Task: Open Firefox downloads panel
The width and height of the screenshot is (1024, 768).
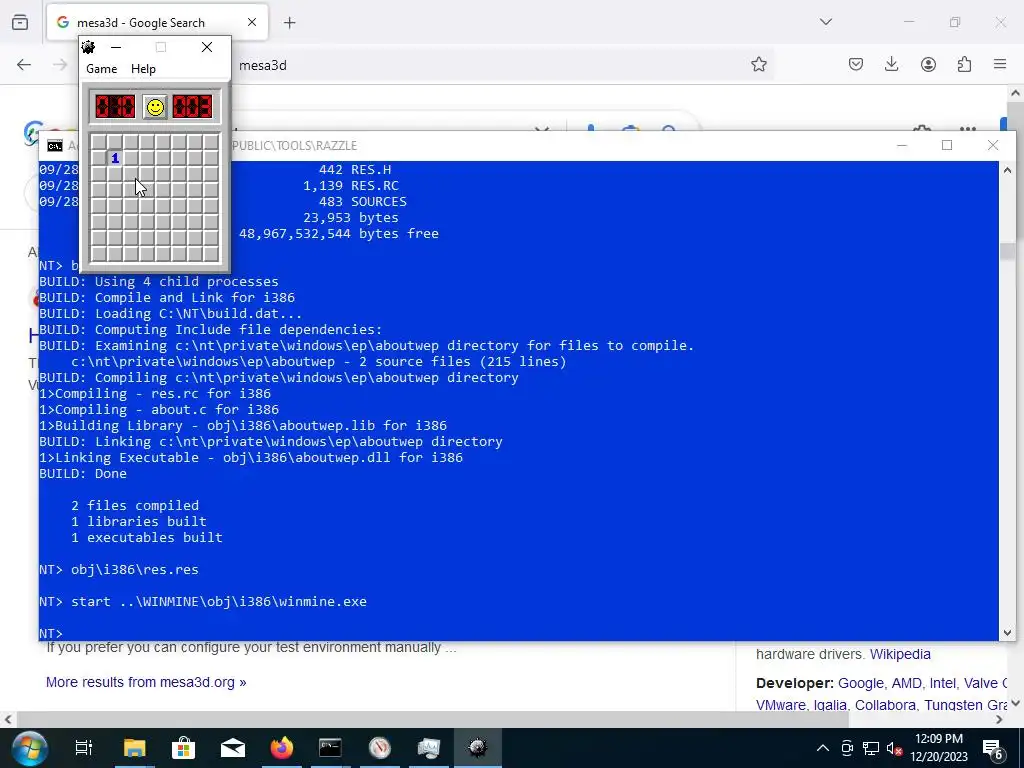Action: pyautogui.click(x=891, y=64)
